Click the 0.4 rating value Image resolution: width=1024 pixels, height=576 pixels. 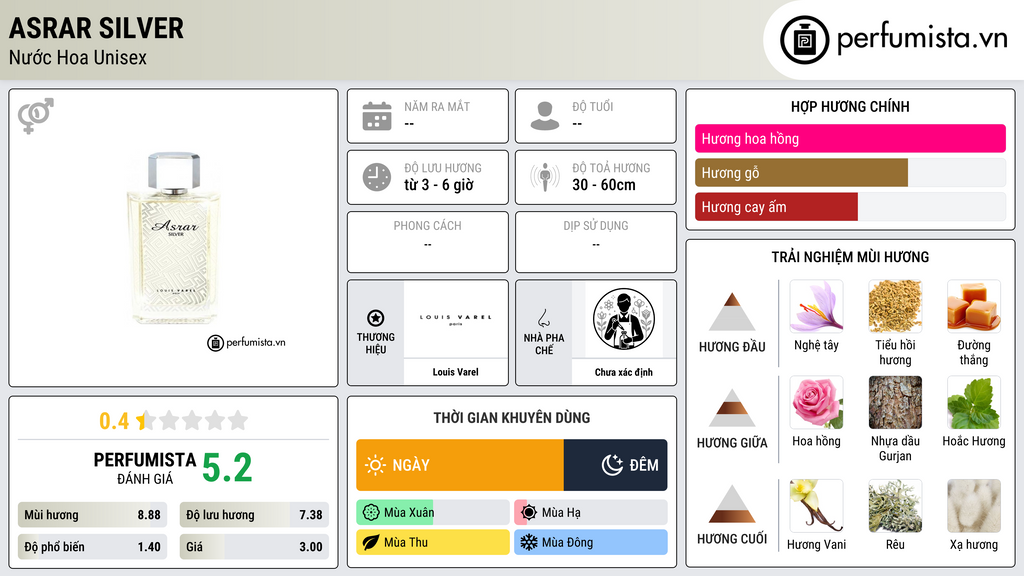(114, 421)
